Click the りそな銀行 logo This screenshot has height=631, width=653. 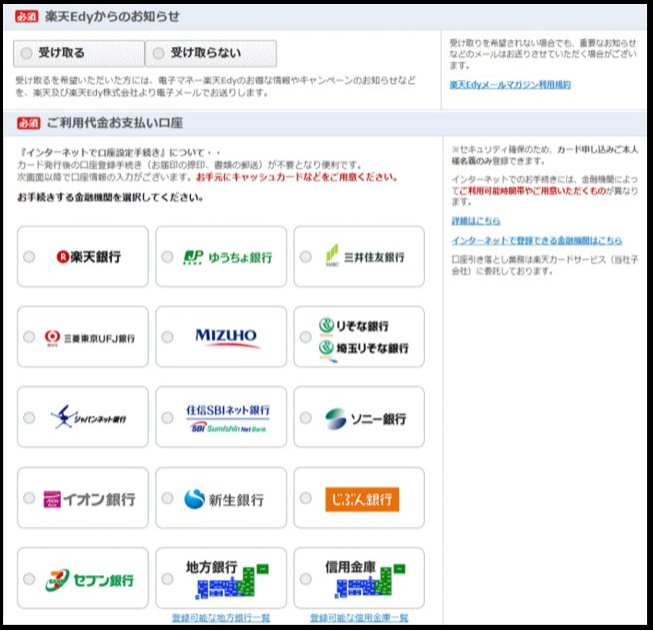tap(354, 325)
